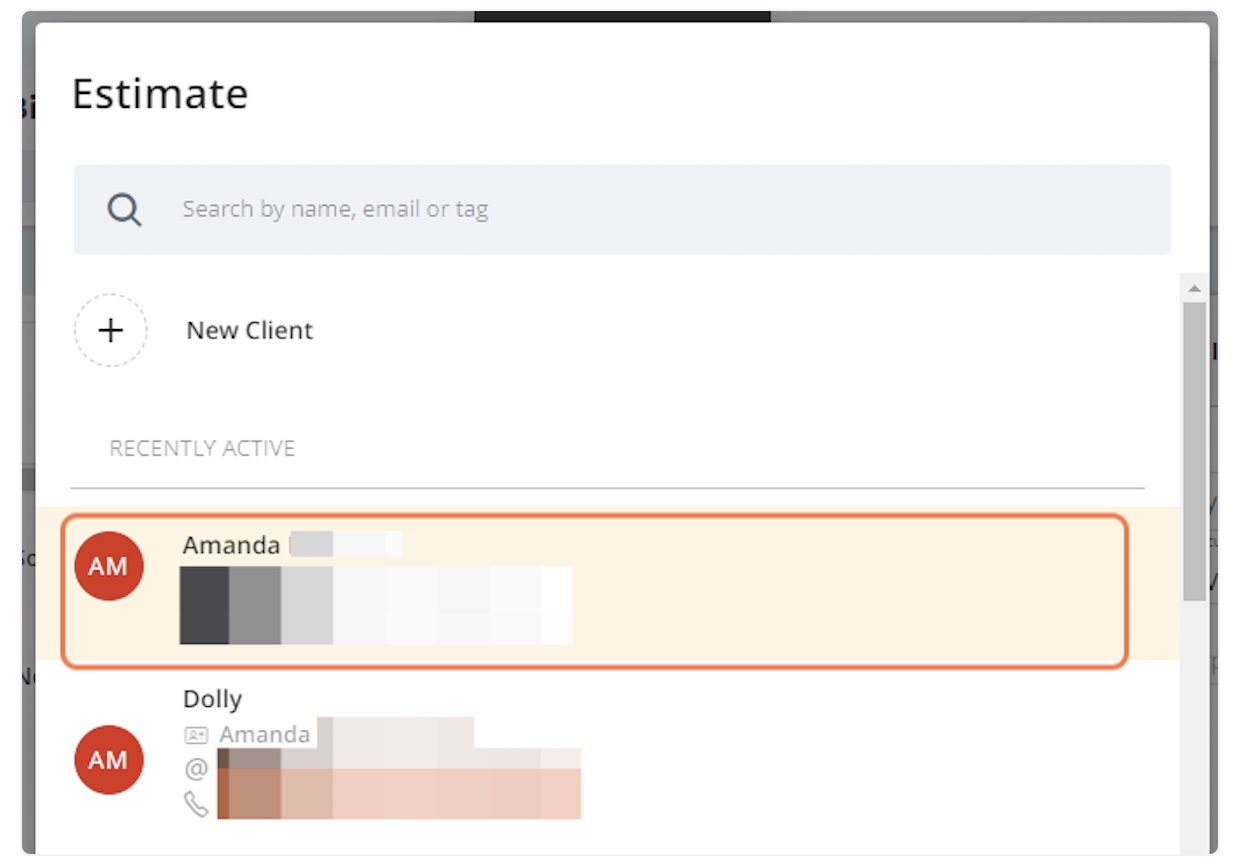This screenshot has height=866, width=1254.
Task: Click the dashed plus circle icon
Action: tap(111, 330)
